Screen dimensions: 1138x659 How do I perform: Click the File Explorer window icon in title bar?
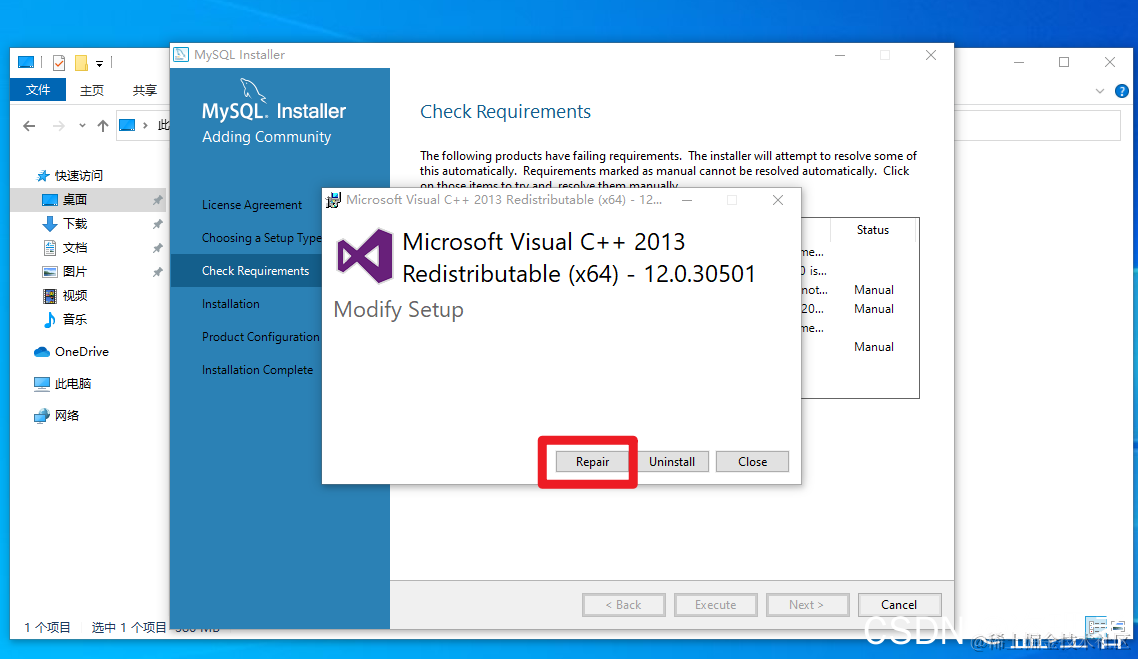coord(26,62)
